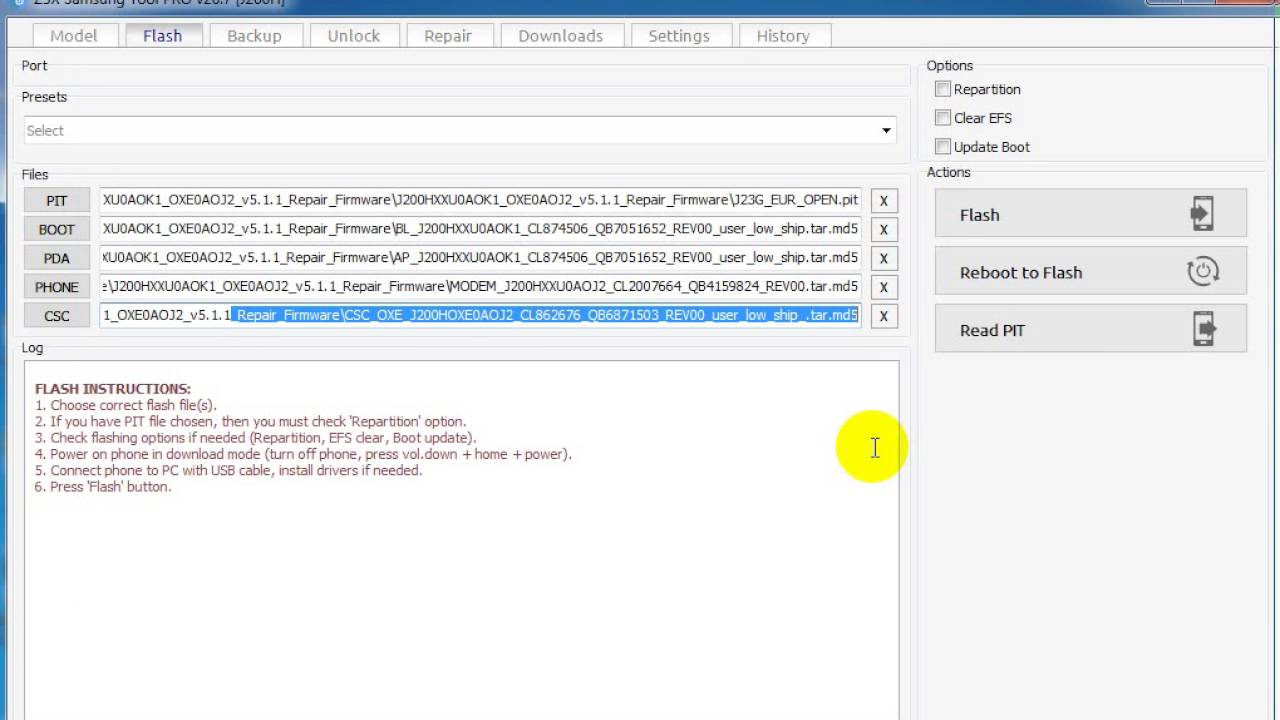Image resolution: width=1280 pixels, height=720 pixels.
Task: Click into the PHONE file path field
Action: pos(480,287)
